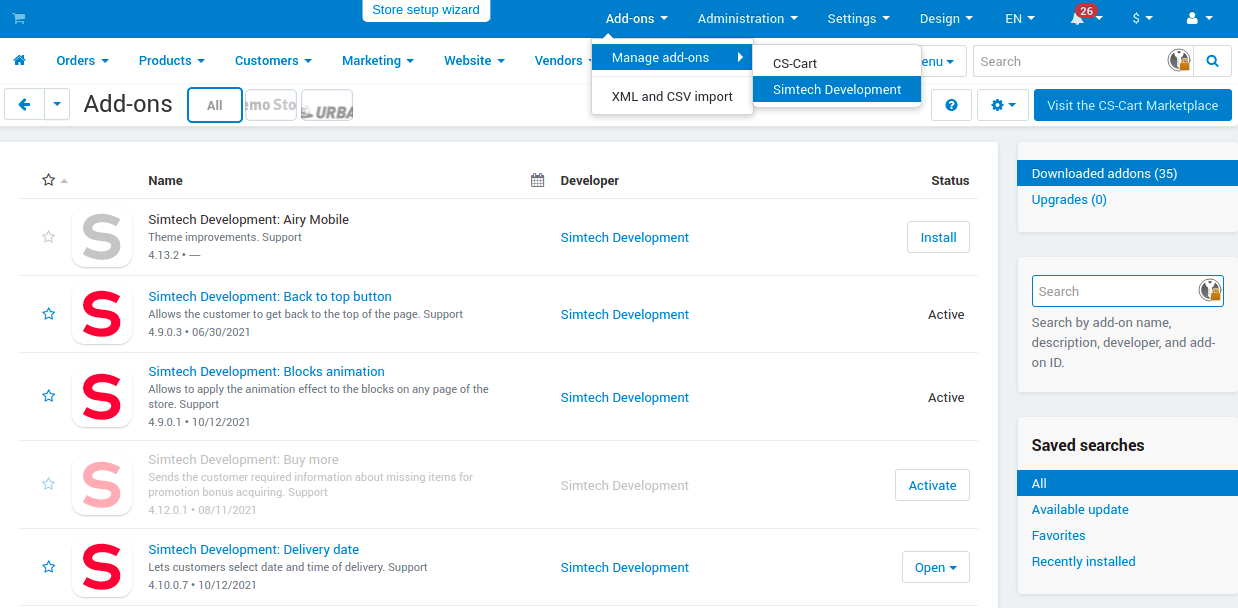Select Manage add-ons menu item
The width and height of the screenshot is (1238, 608).
tap(672, 57)
